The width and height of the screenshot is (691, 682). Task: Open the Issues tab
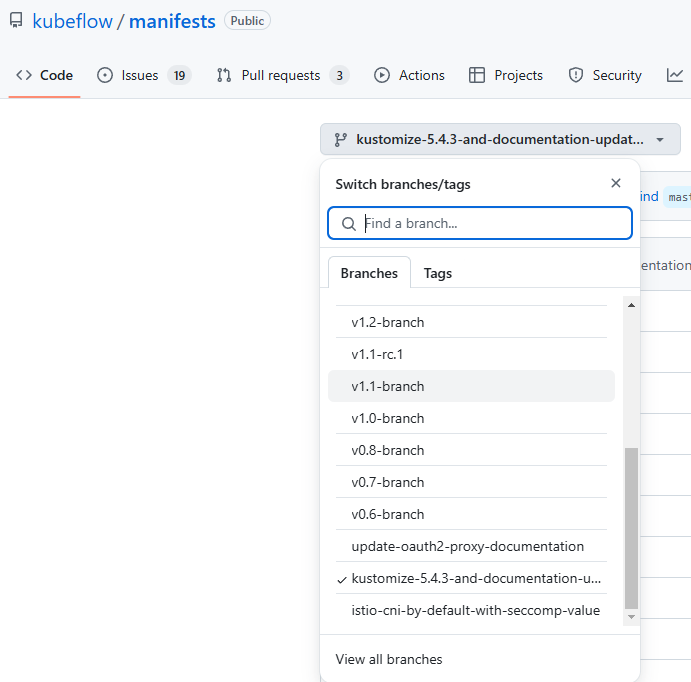click(144, 75)
